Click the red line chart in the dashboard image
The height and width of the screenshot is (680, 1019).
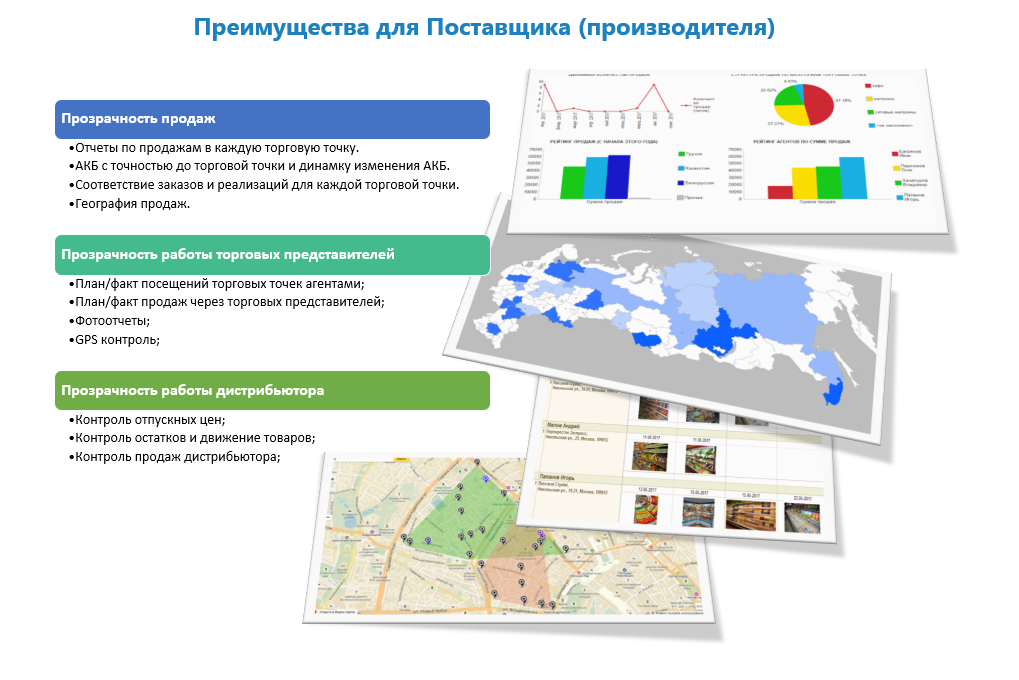tap(607, 100)
